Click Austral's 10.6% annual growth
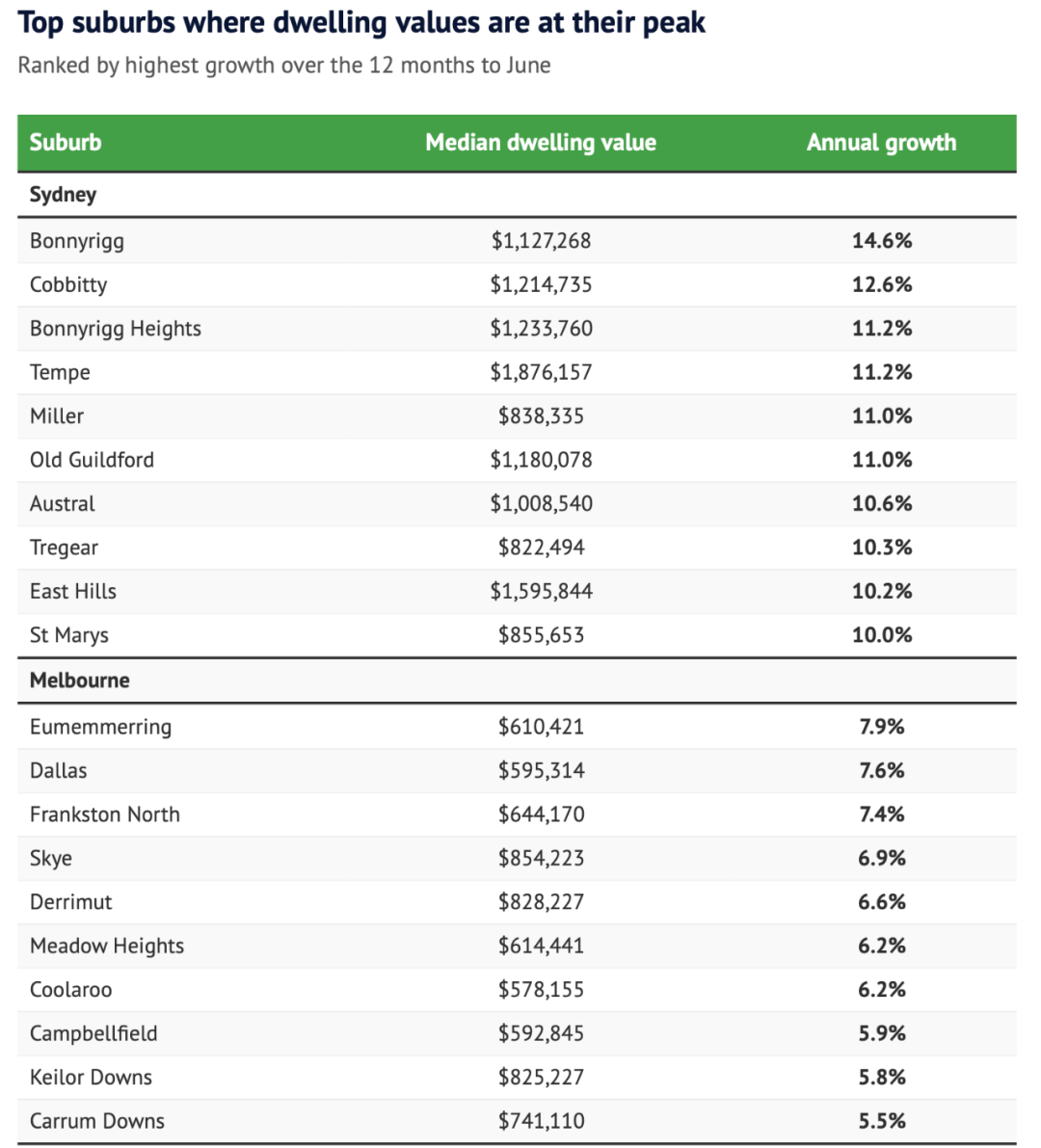This screenshot has width=1041, height=1148. pos(881,504)
